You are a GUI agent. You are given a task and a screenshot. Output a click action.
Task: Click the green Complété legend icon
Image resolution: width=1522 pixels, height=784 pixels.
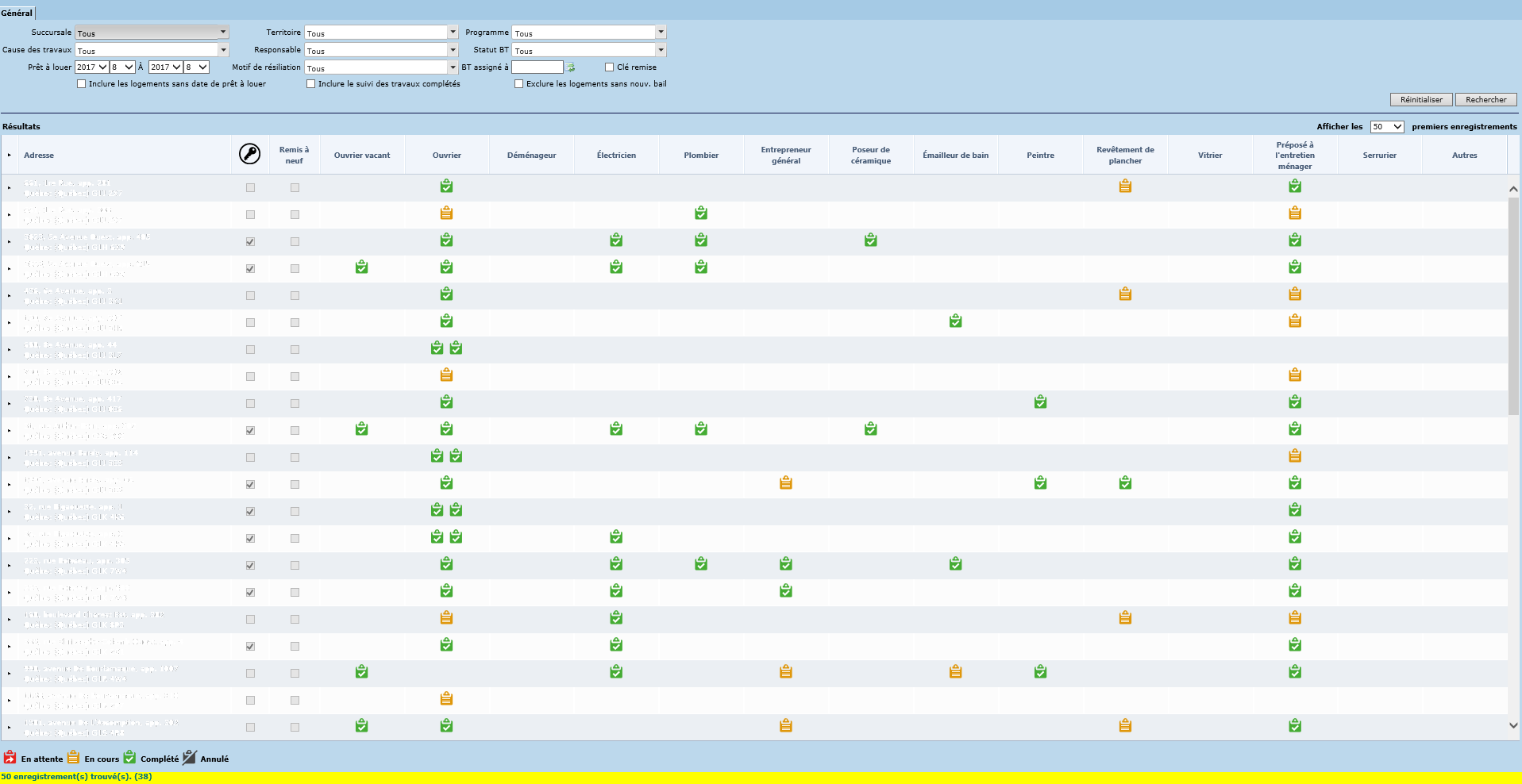pyautogui.click(x=129, y=758)
